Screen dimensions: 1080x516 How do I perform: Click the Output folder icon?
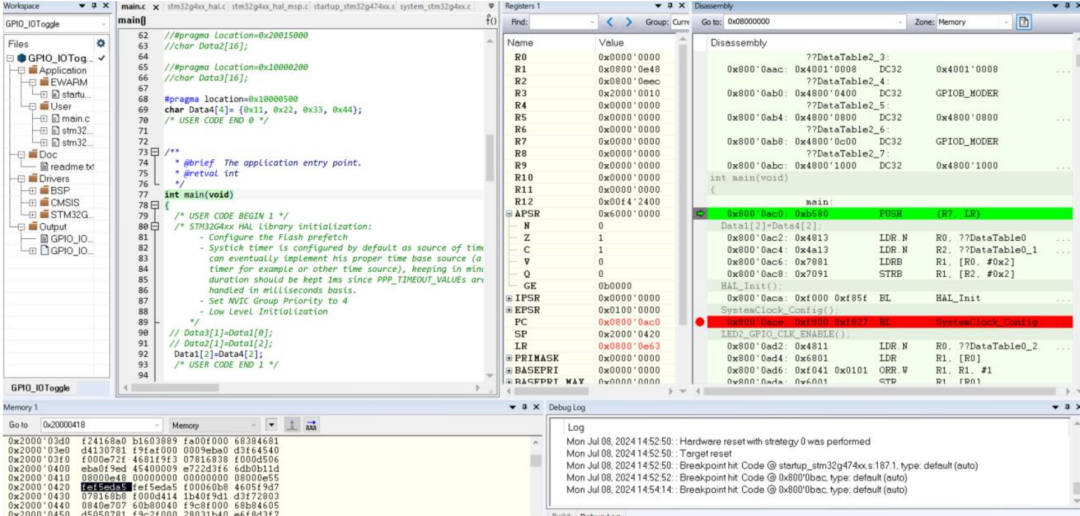(33, 227)
